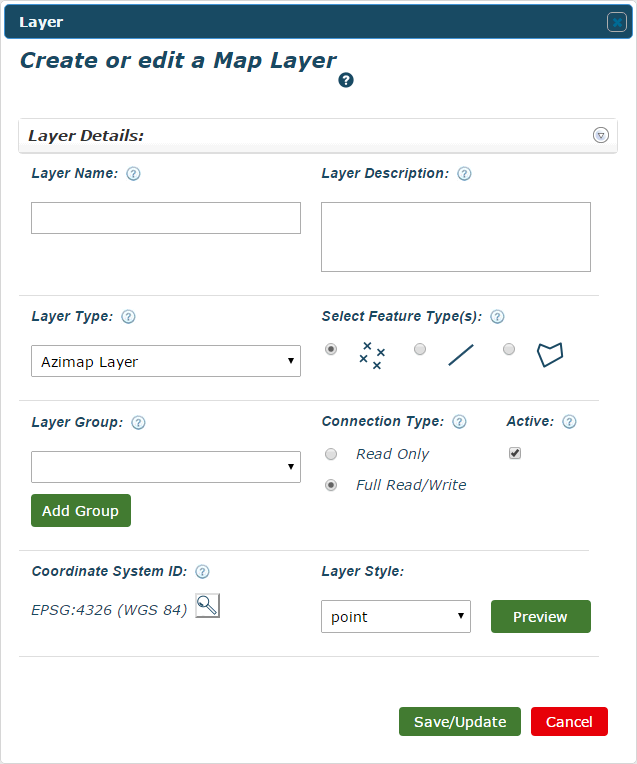
Task: Open Layer Group help tooltip icon
Action: [138, 423]
